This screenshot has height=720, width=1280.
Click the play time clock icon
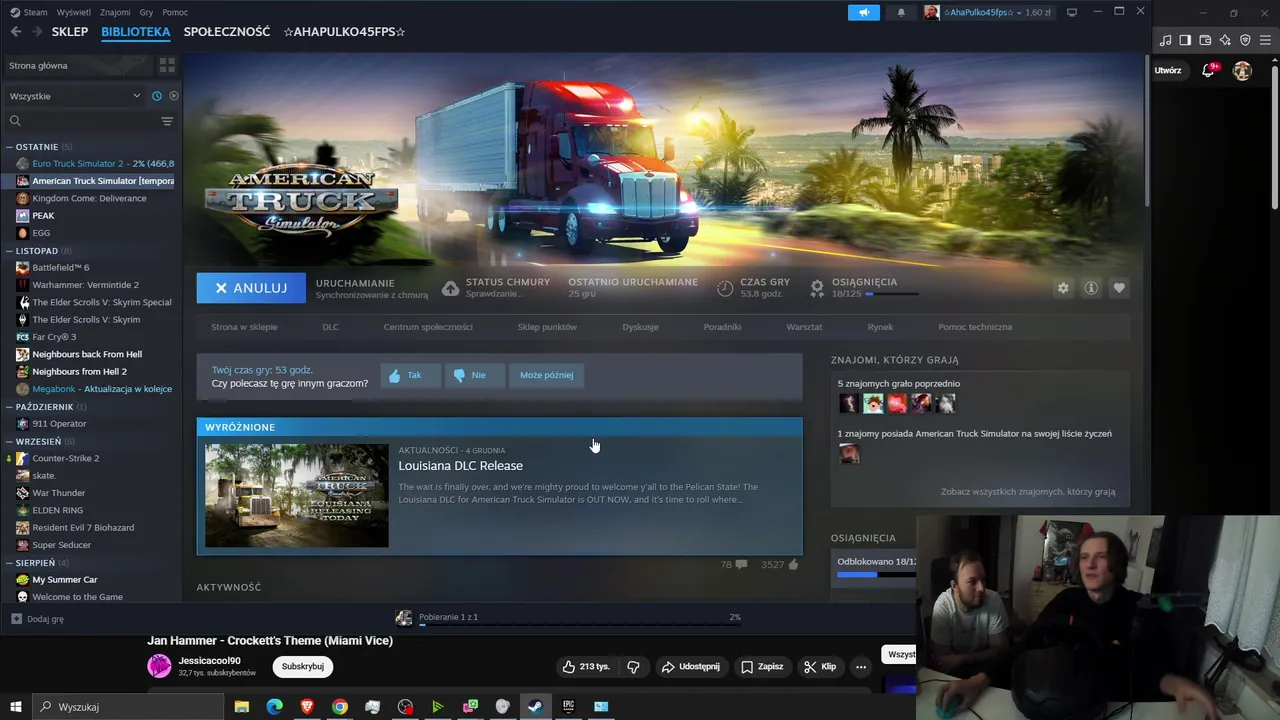[x=725, y=288]
